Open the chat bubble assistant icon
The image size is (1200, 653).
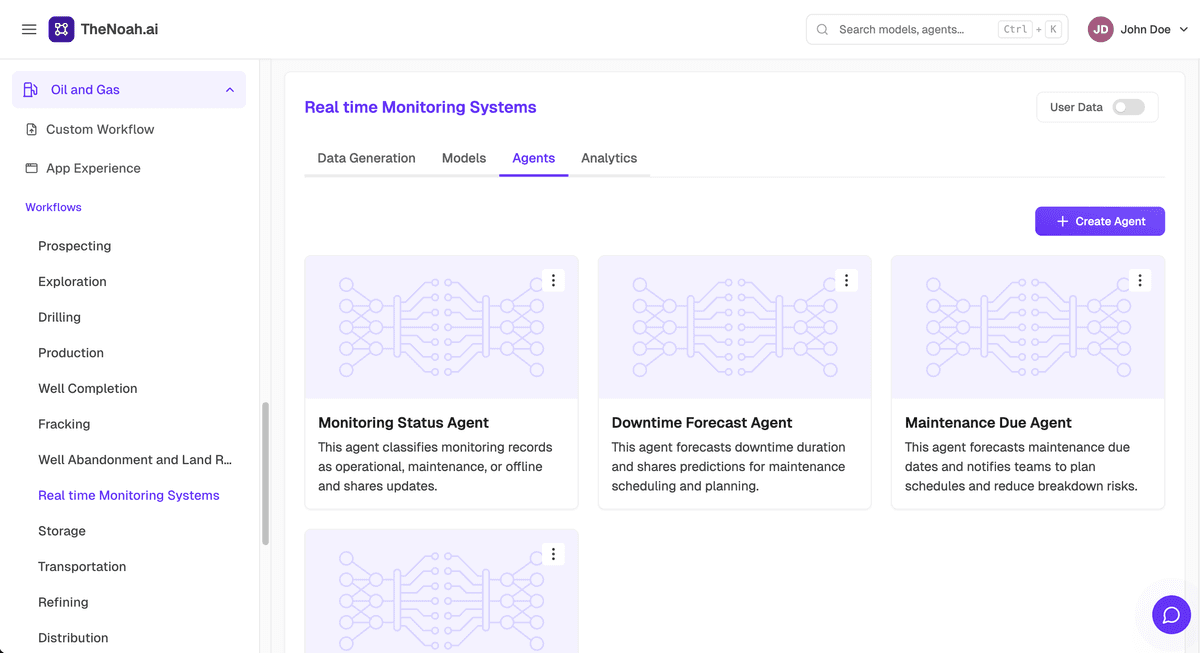1171,615
